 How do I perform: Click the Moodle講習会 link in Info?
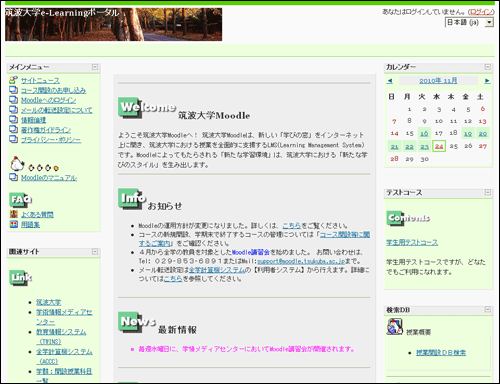250,252
